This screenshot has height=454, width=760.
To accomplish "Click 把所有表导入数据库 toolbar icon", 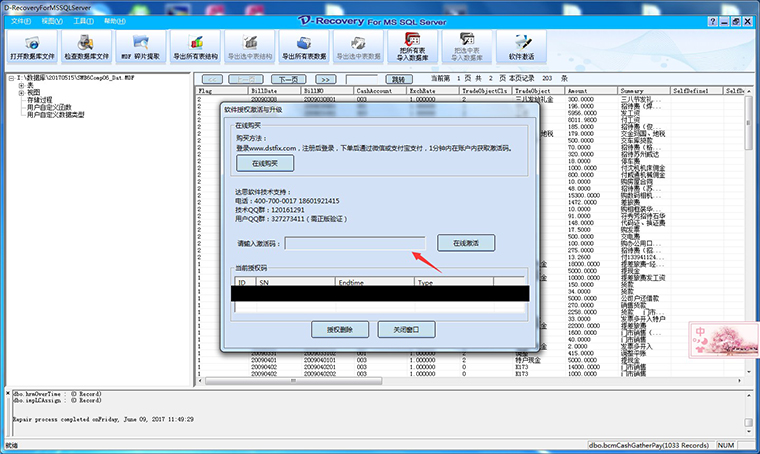I will [x=412, y=47].
